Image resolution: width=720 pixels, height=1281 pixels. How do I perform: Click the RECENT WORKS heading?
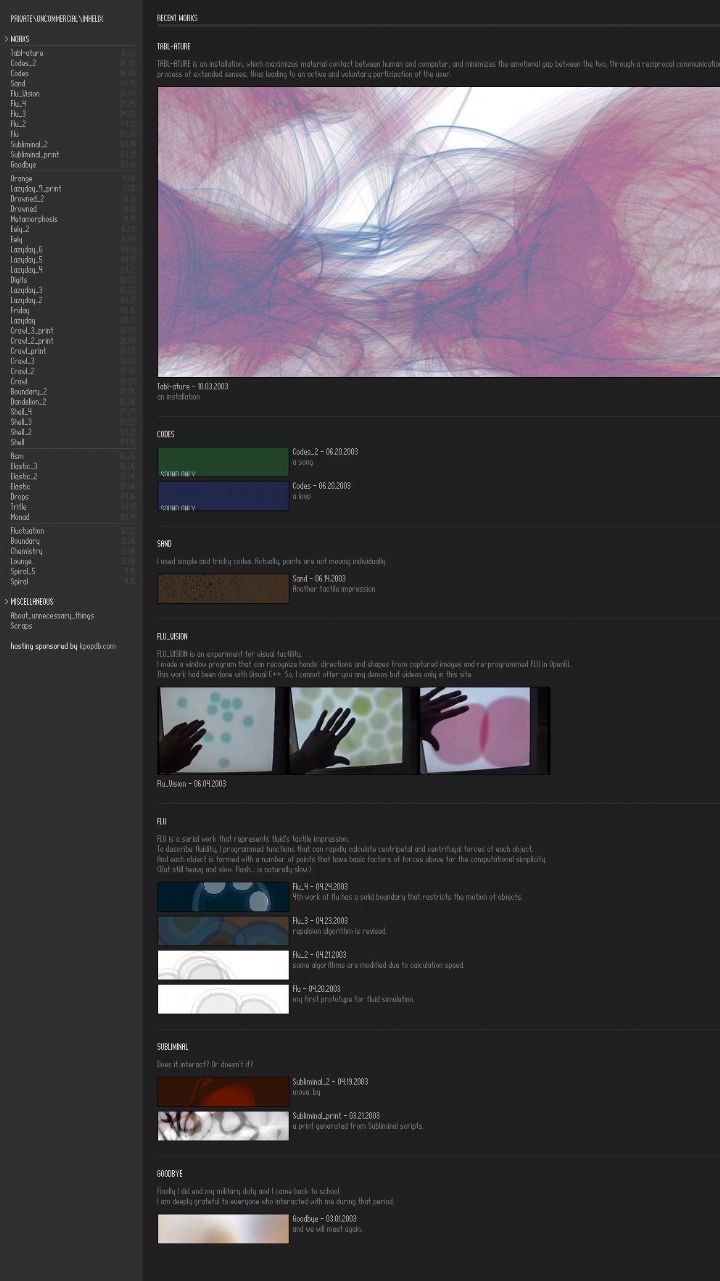tap(177, 18)
